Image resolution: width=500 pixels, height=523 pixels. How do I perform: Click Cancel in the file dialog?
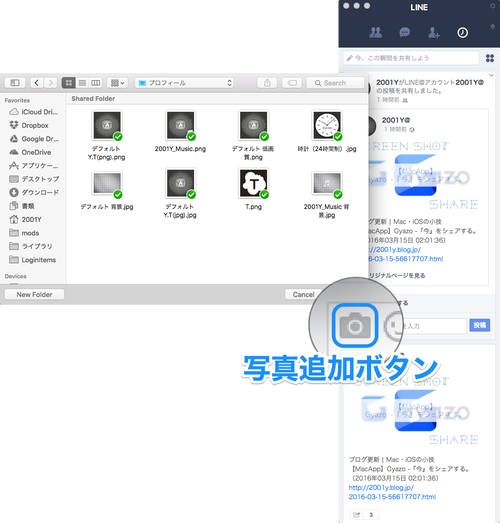pos(303,295)
